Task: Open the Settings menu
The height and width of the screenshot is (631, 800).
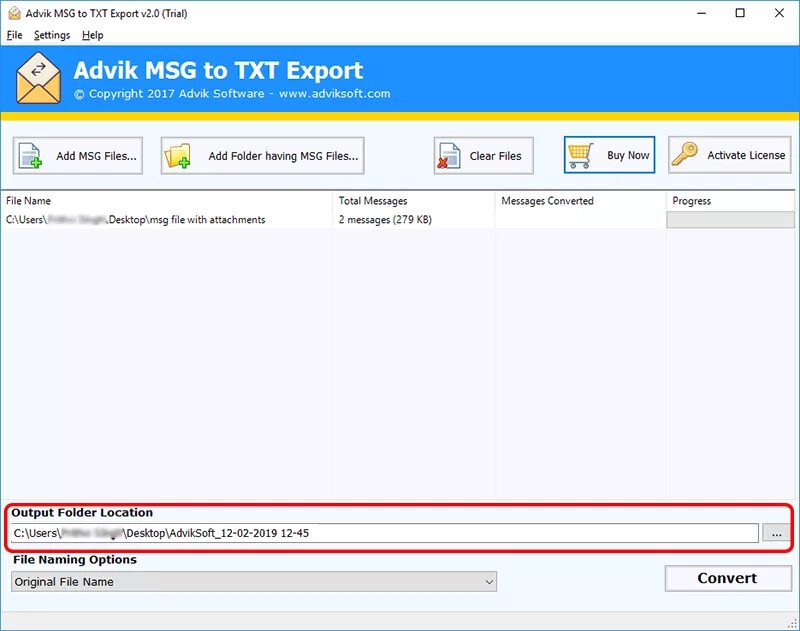Action: click(52, 35)
